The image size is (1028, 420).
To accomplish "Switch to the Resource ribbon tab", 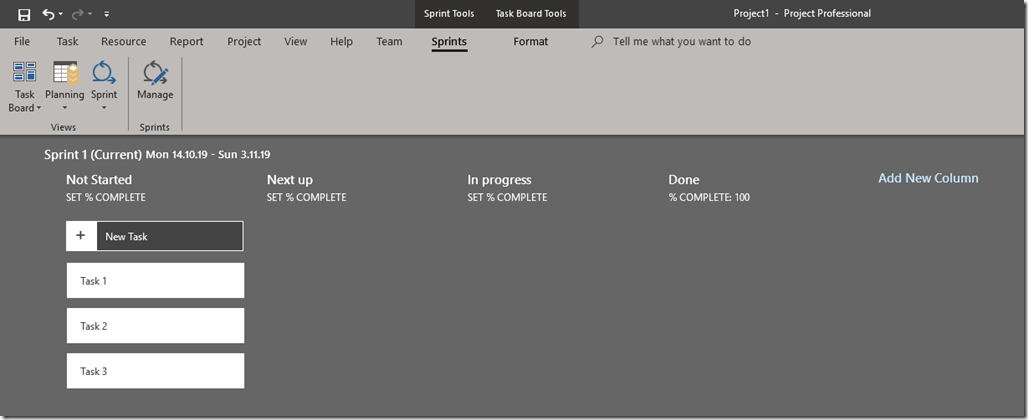I will point(123,42).
